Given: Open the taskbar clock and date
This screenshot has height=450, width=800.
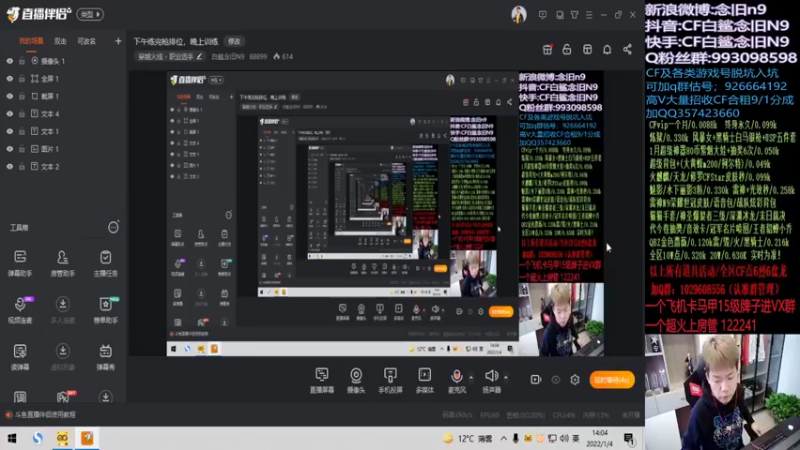Looking at the screenshot, I should pos(599,438).
